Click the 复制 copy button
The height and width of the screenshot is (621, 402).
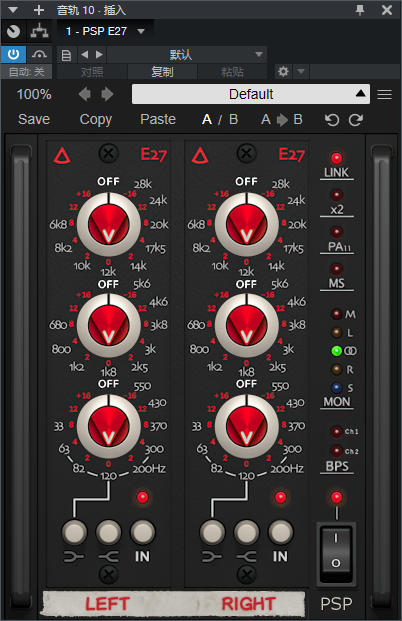coord(162,72)
